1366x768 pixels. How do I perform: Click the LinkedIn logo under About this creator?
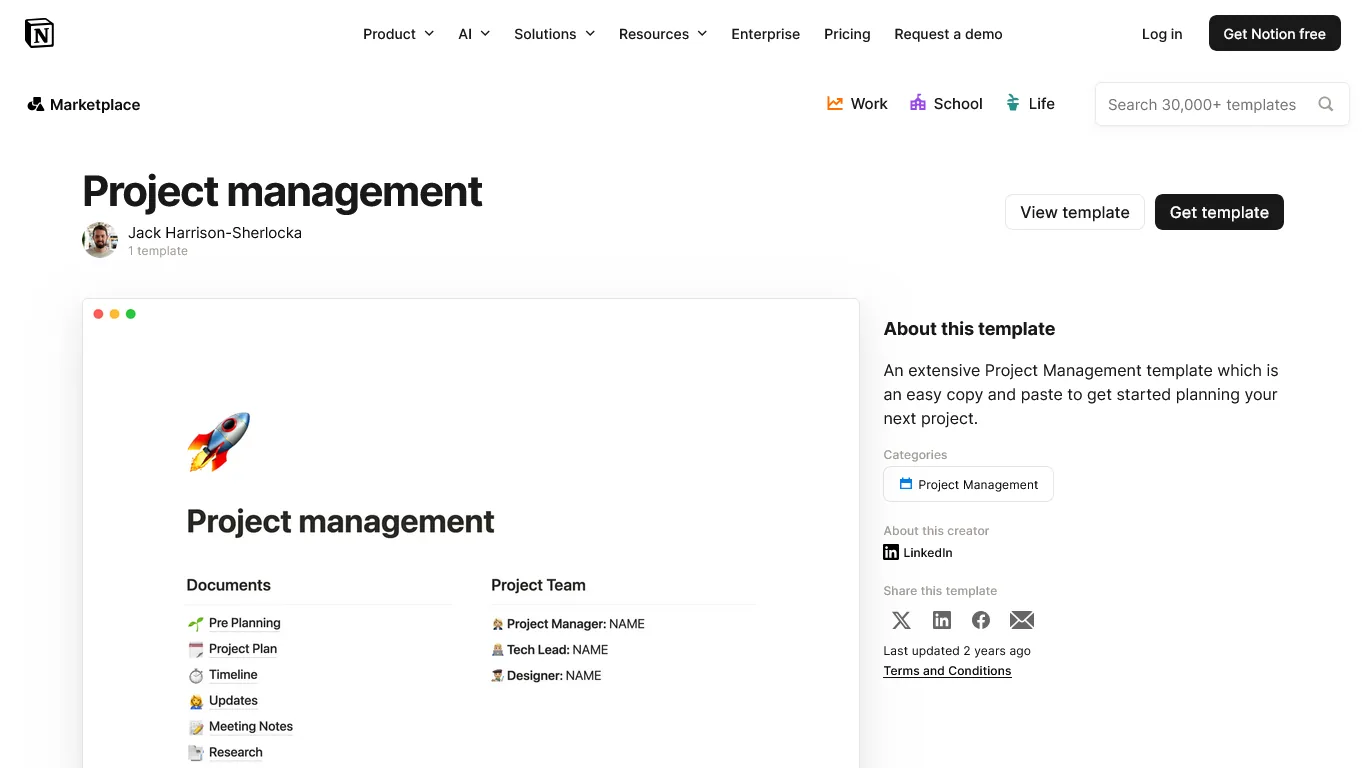891,552
